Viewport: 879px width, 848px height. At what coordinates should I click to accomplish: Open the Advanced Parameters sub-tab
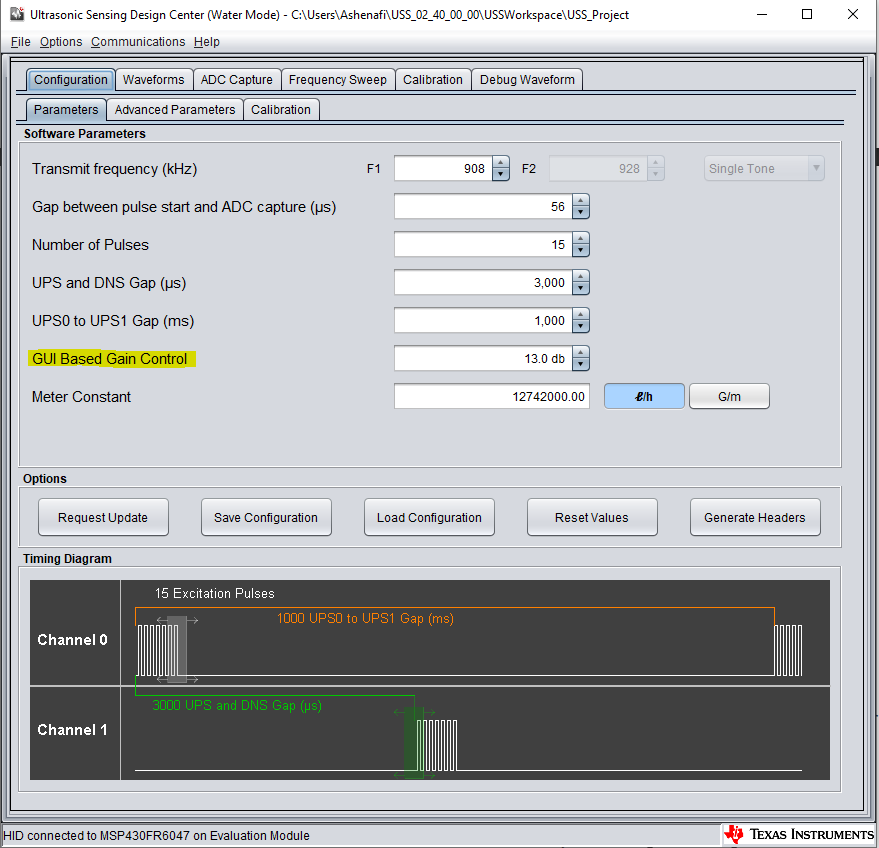[175, 109]
